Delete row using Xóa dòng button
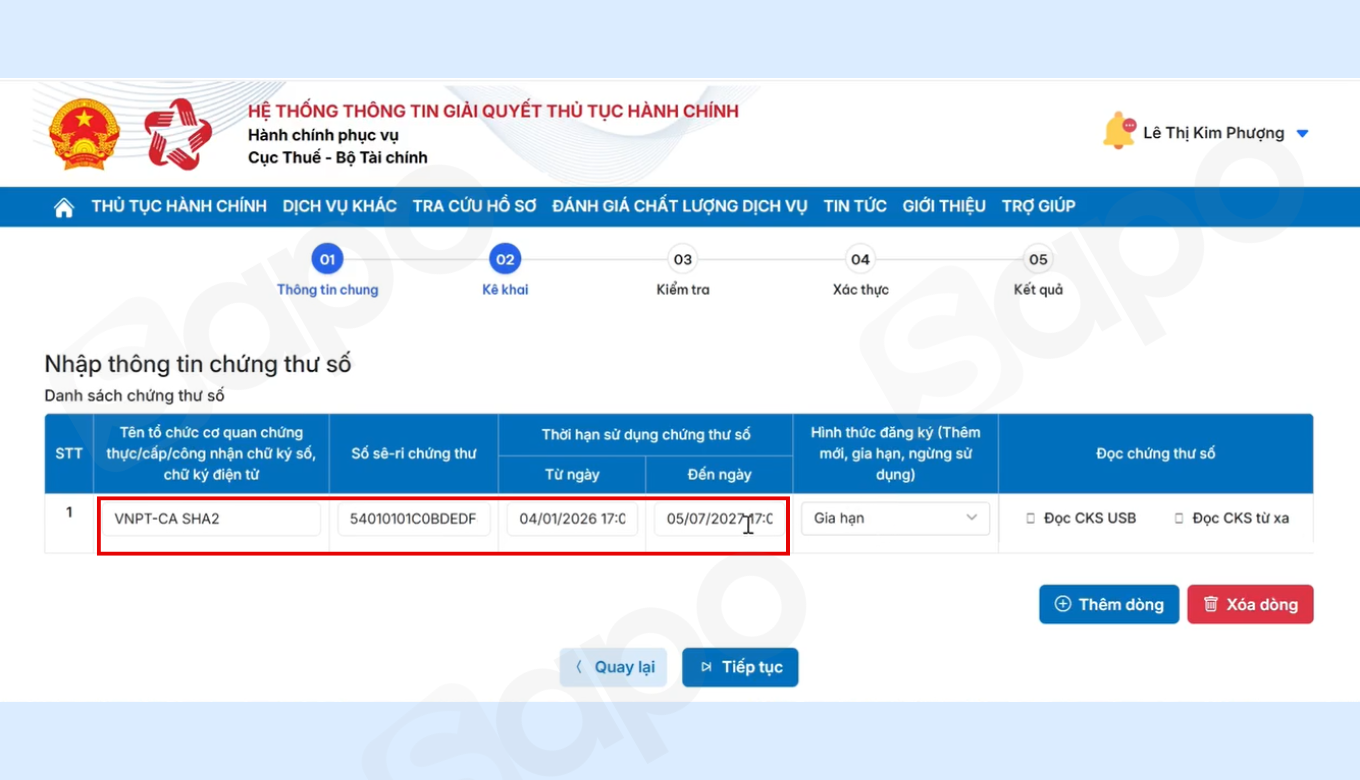This screenshot has width=1360, height=780. point(1250,604)
